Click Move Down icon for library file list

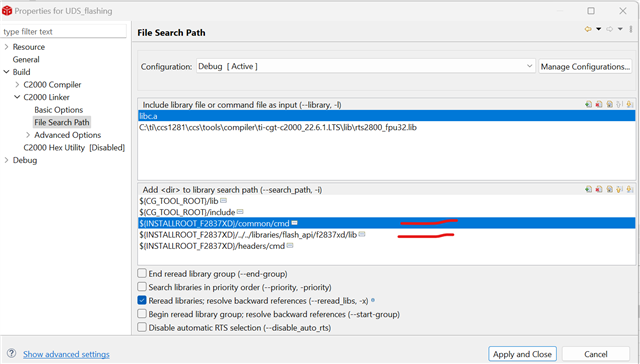pyautogui.click(x=629, y=104)
